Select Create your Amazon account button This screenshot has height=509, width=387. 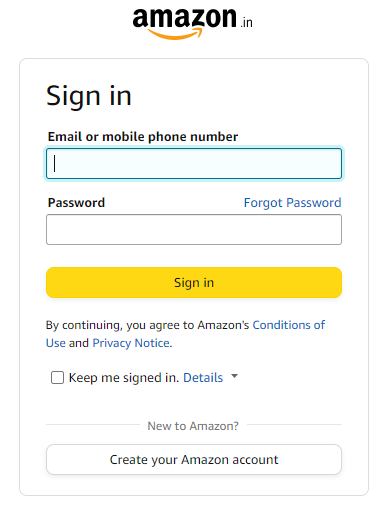194,459
